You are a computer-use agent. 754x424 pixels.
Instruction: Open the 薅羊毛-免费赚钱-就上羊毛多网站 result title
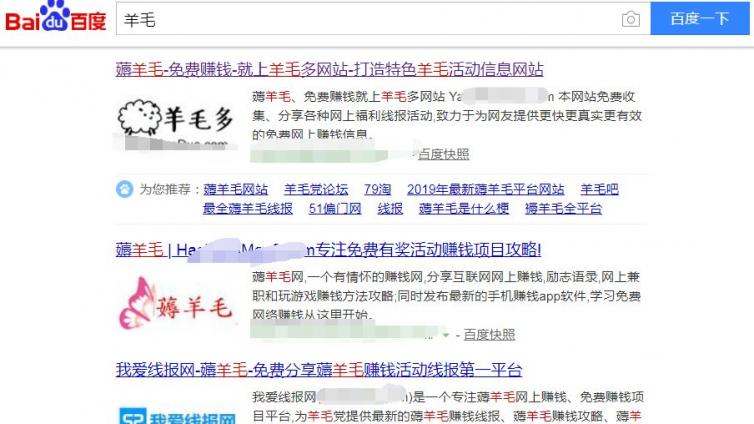[x=329, y=70]
